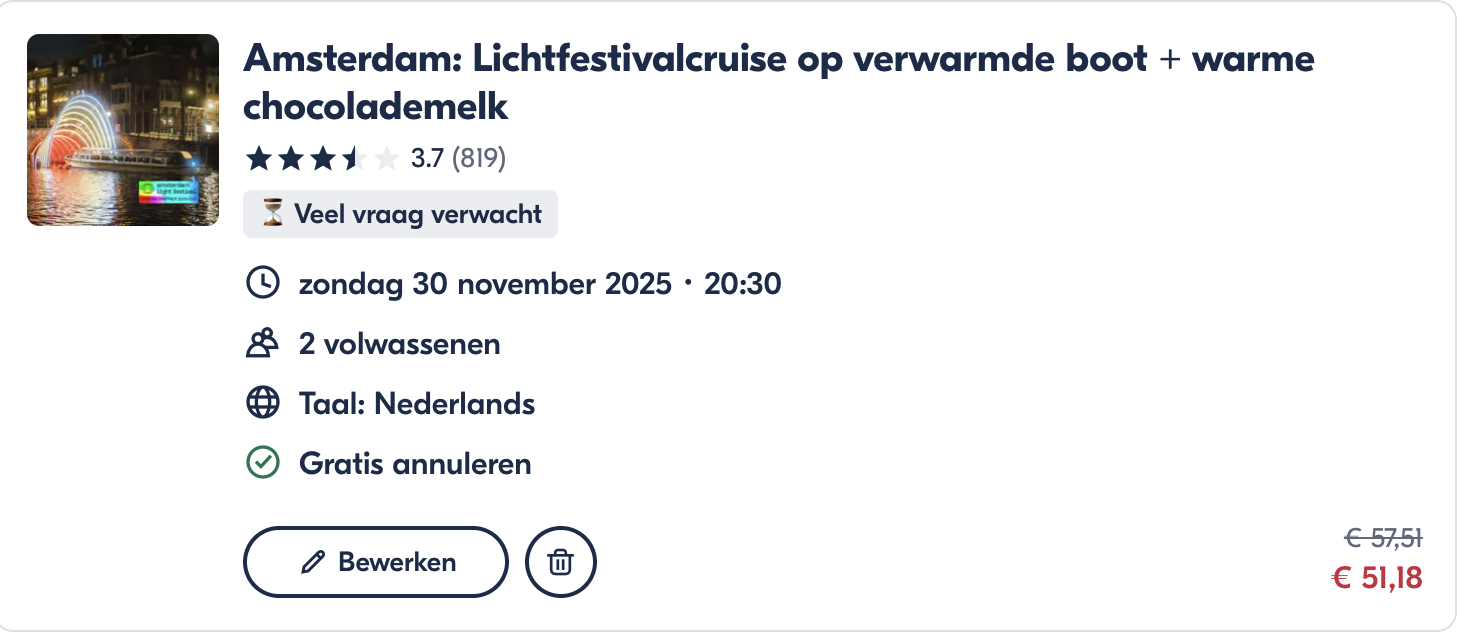Click the Veel vraag verwacht badge
This screenshot has height=638, width=1462.
pos(400,213)
